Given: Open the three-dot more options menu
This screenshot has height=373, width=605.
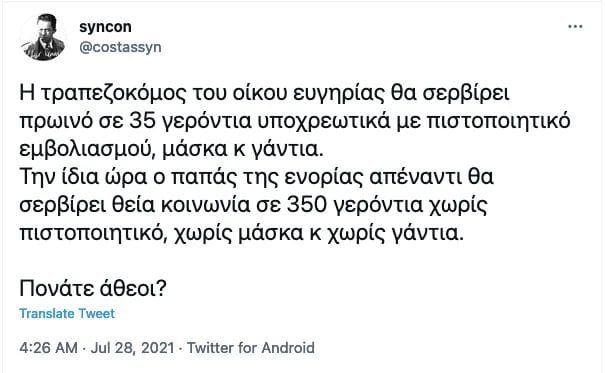Looking at the screenshot, I should (575, 27).
